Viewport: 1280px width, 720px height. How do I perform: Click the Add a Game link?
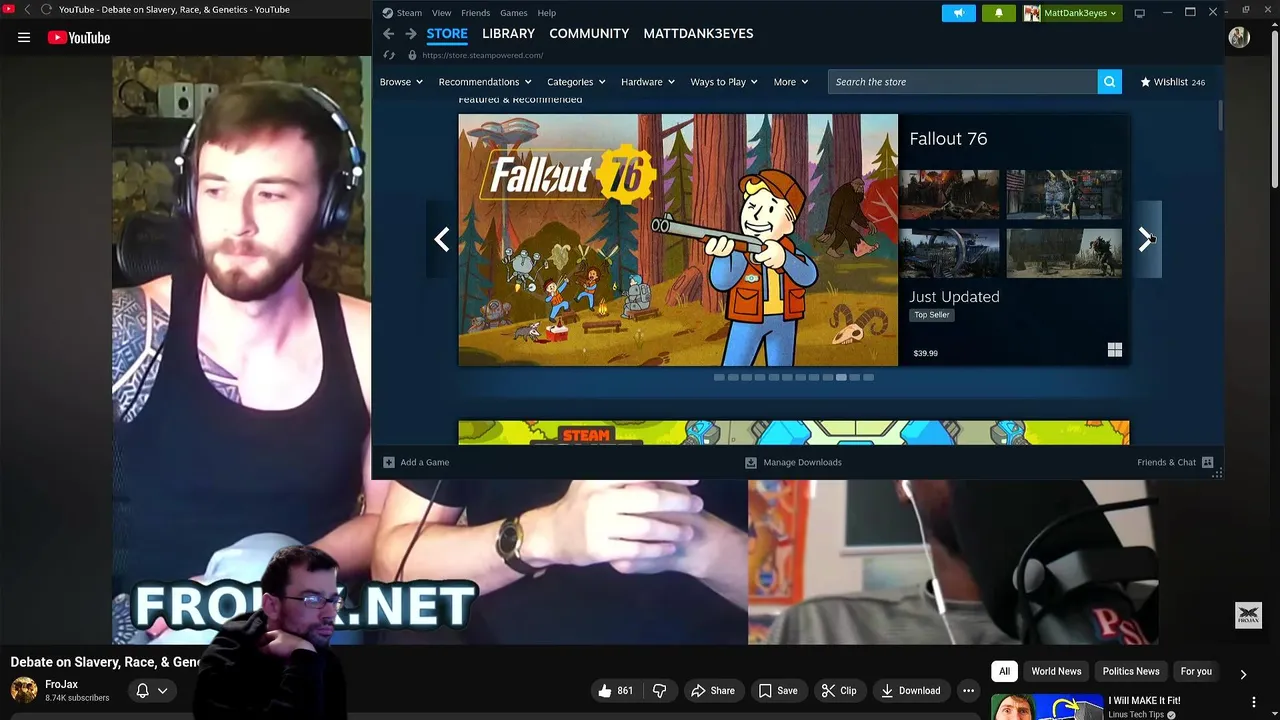point(424,462)
